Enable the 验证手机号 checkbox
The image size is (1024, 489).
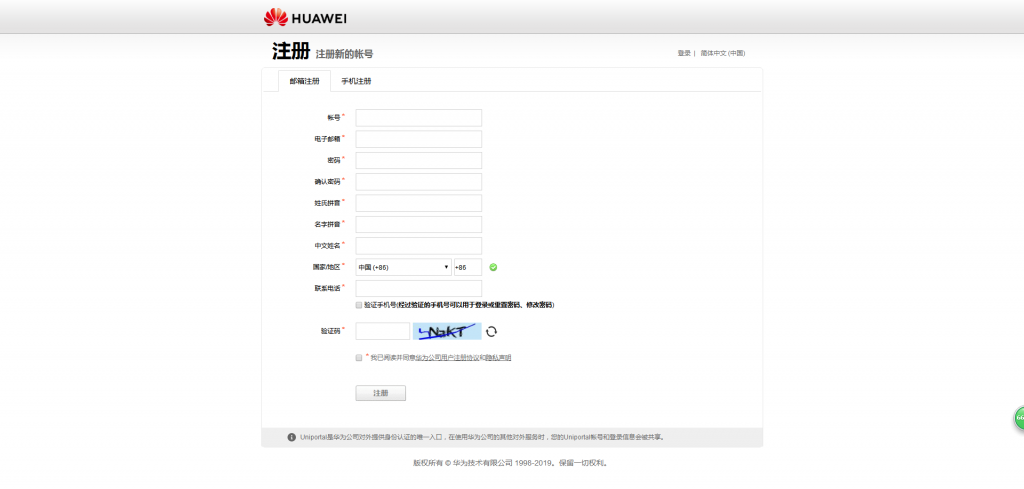(x=359, y=304)
